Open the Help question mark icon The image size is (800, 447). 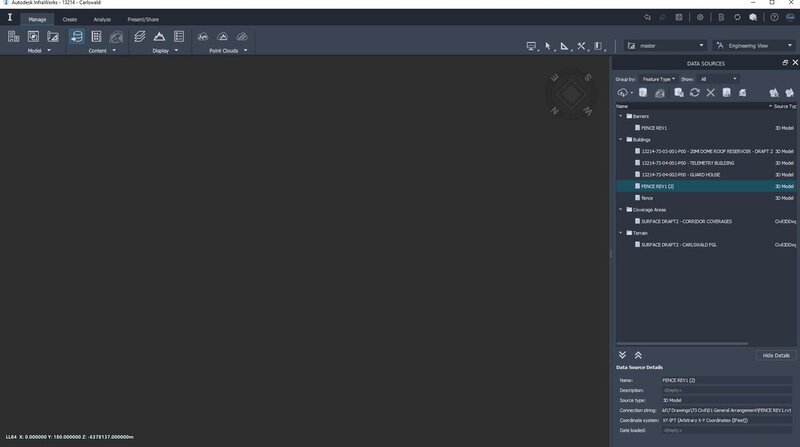point(774,17)
